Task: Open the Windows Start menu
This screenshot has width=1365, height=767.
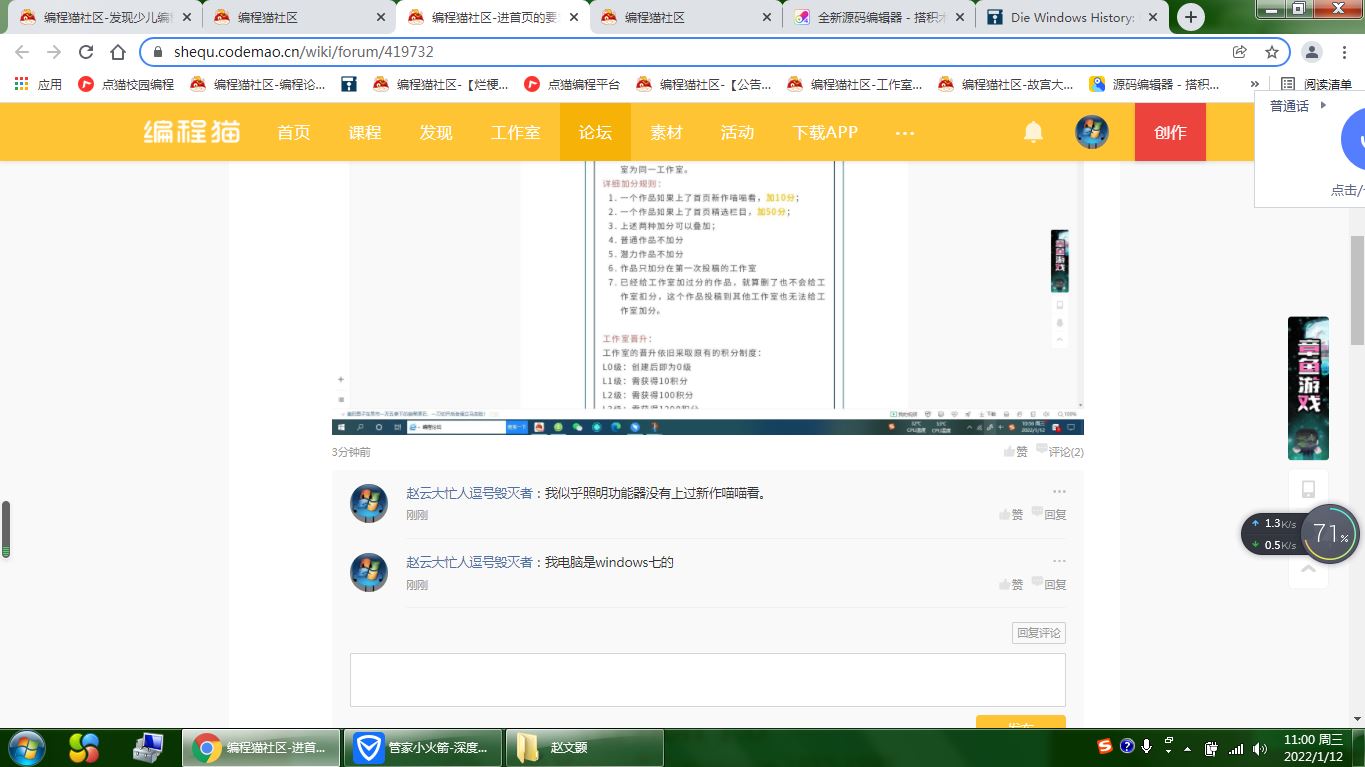Action: (x=26, y=747)
